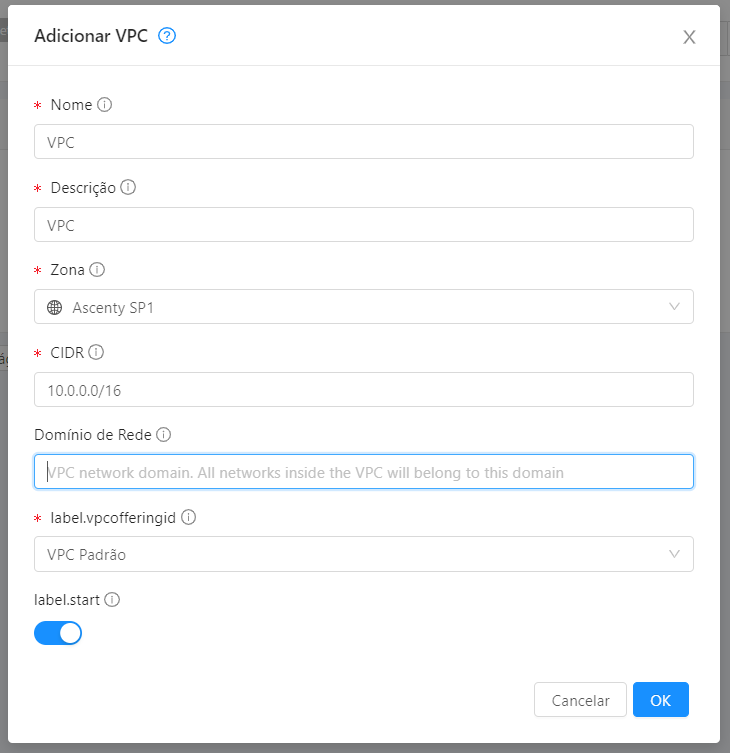Click the Cancelar button
730x753 pixels.
pos(580,700)
